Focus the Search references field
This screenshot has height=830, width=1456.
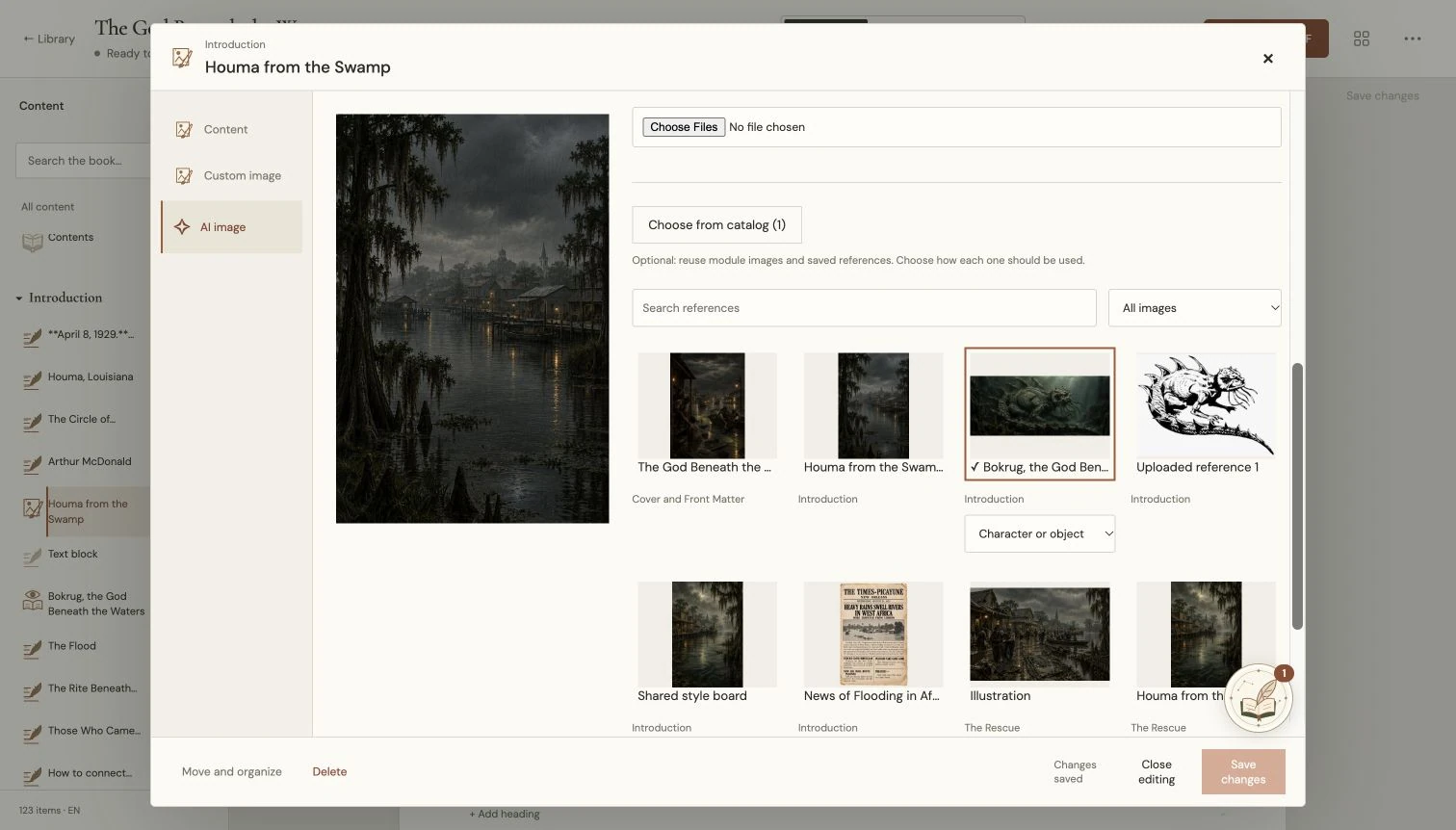[x=864, y=308]
